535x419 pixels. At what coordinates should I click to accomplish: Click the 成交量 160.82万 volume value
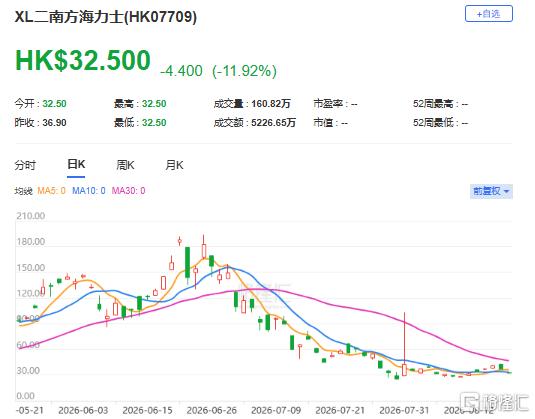(x=271, y=104)
